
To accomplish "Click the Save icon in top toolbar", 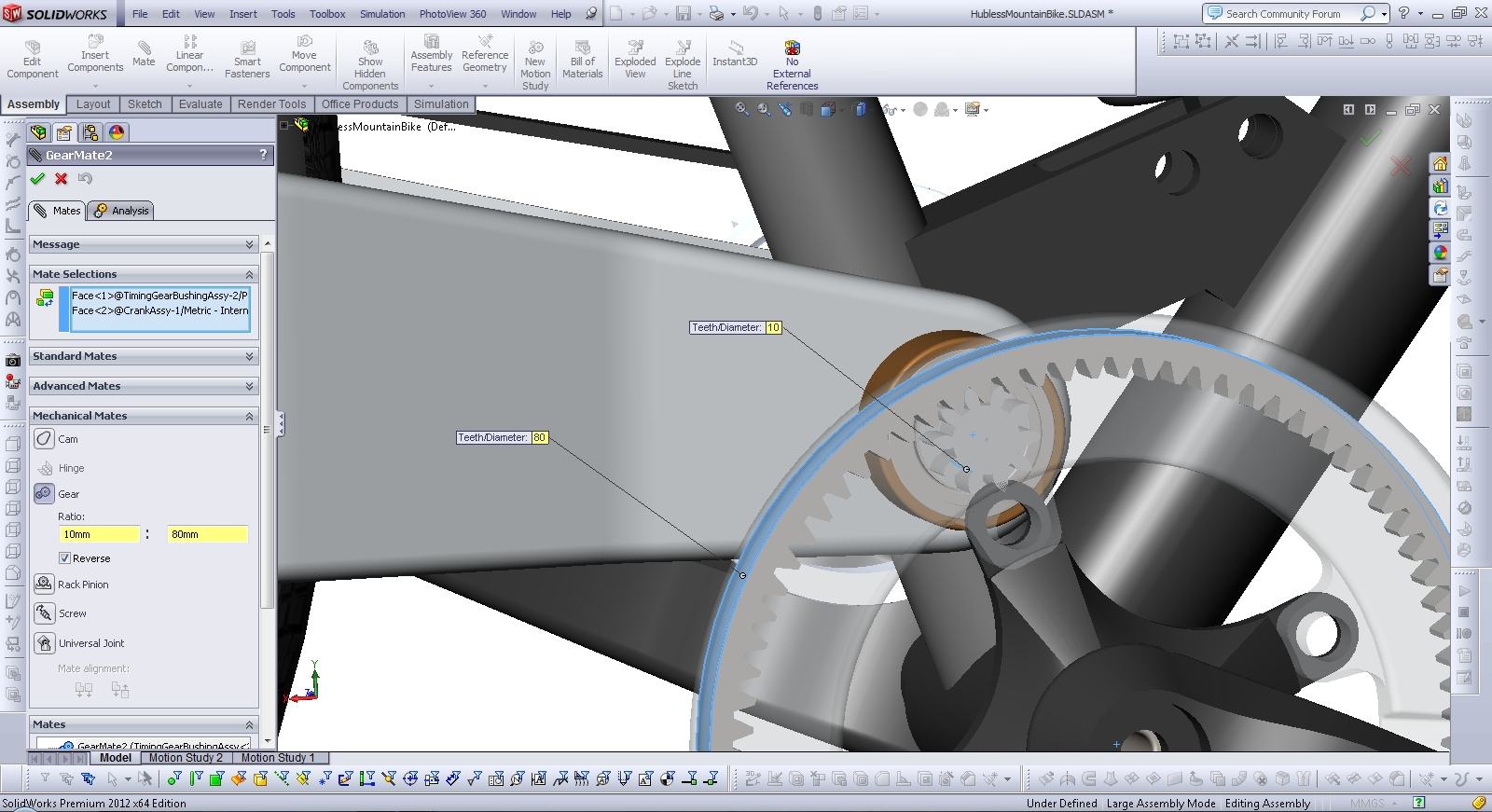I will pos(684,14).
